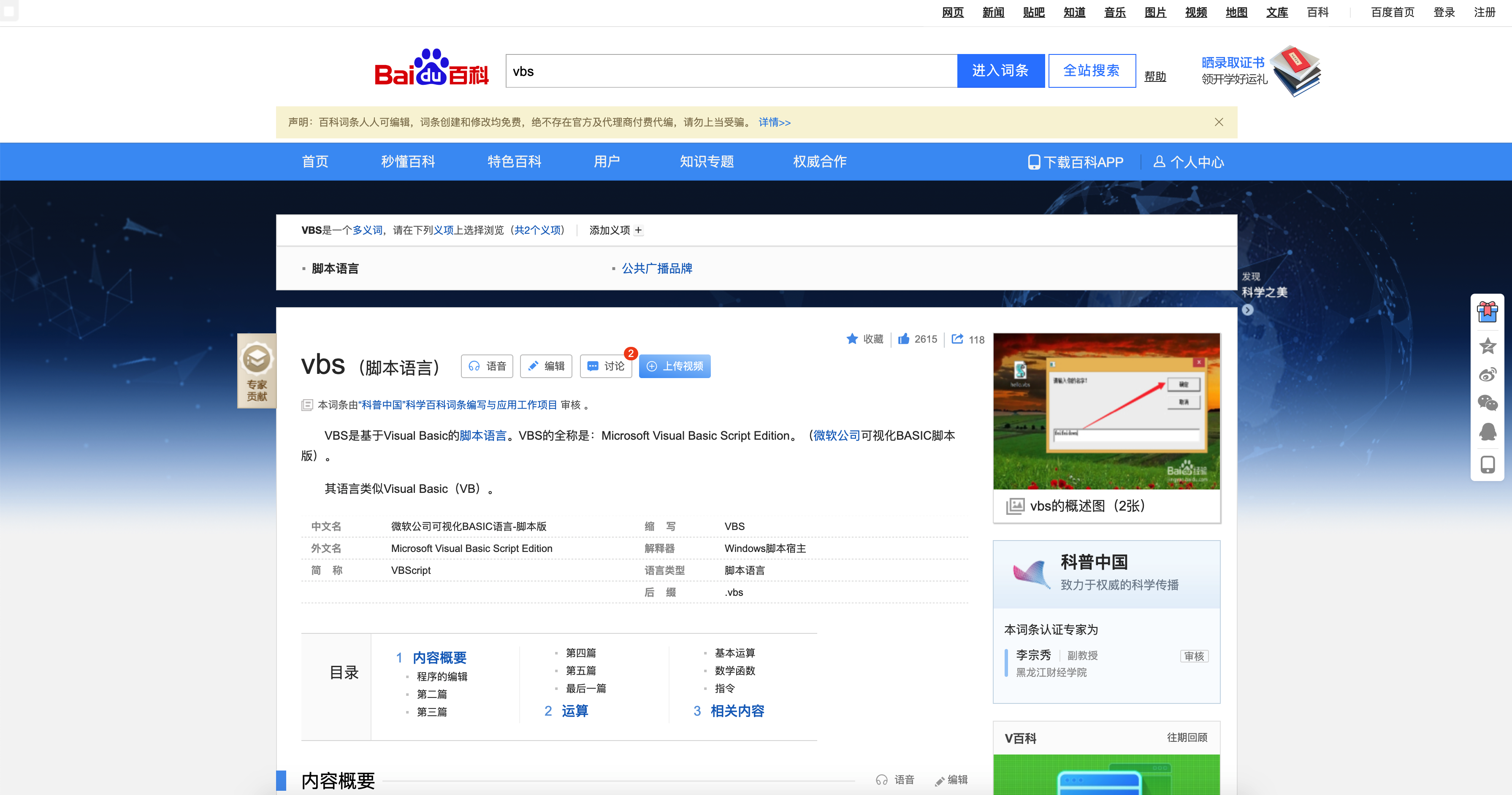Jump to 内容概要 in the table of contents
The width and height of the screenshot is (1512, 795).
[439, 658]
